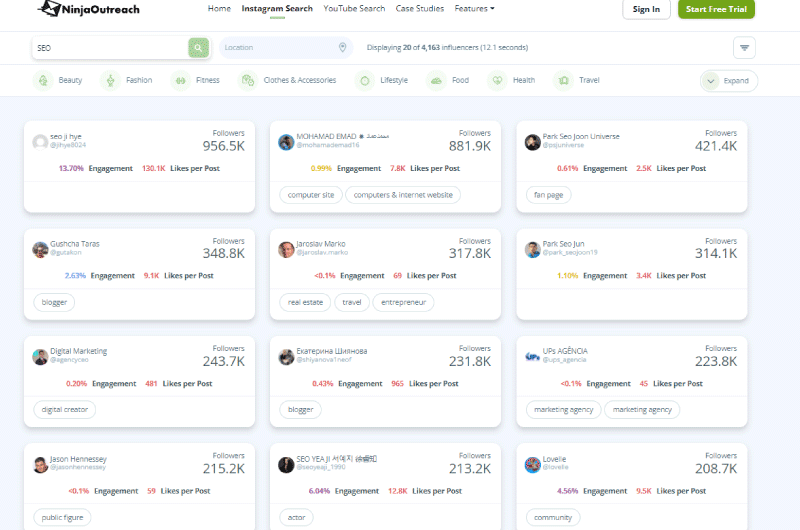
Task: Click Екатерина Шиянова profile avatar
Action: click(286, 357)
